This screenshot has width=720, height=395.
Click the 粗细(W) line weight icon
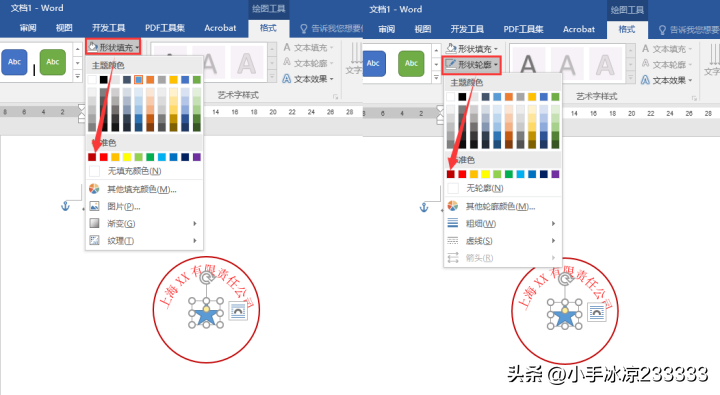453,223
